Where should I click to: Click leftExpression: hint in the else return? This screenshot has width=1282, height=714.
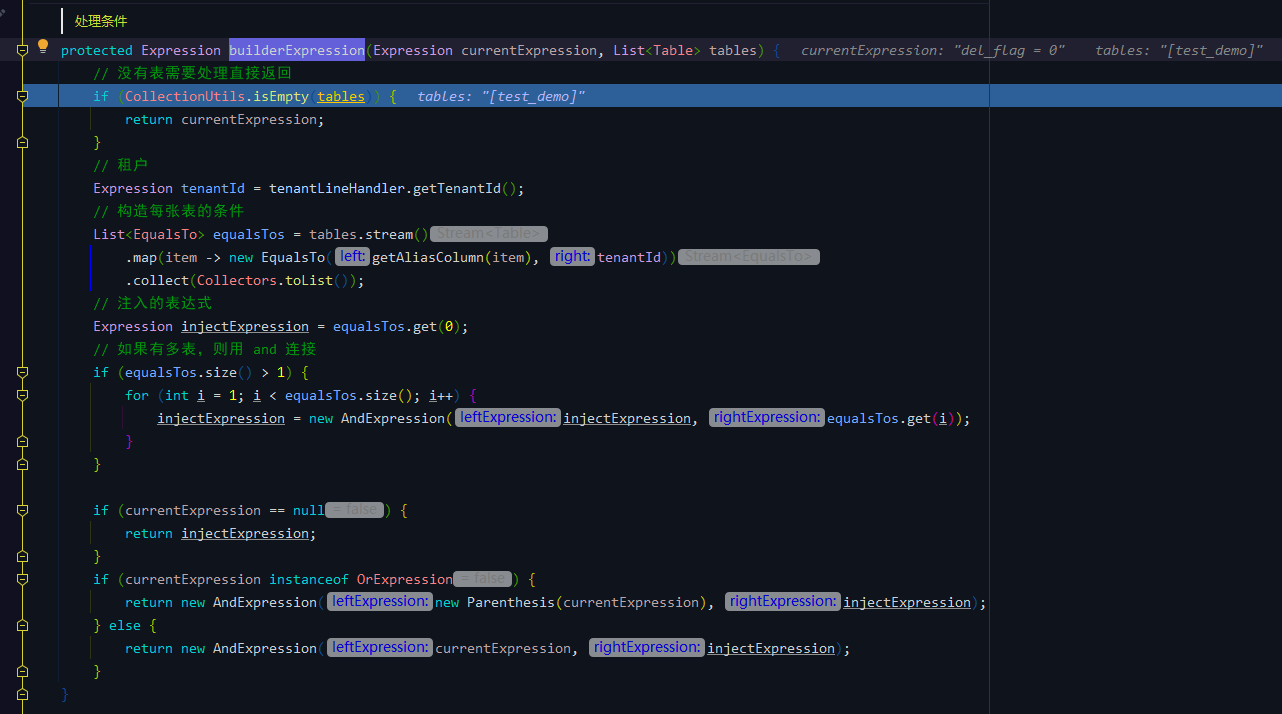381,648
